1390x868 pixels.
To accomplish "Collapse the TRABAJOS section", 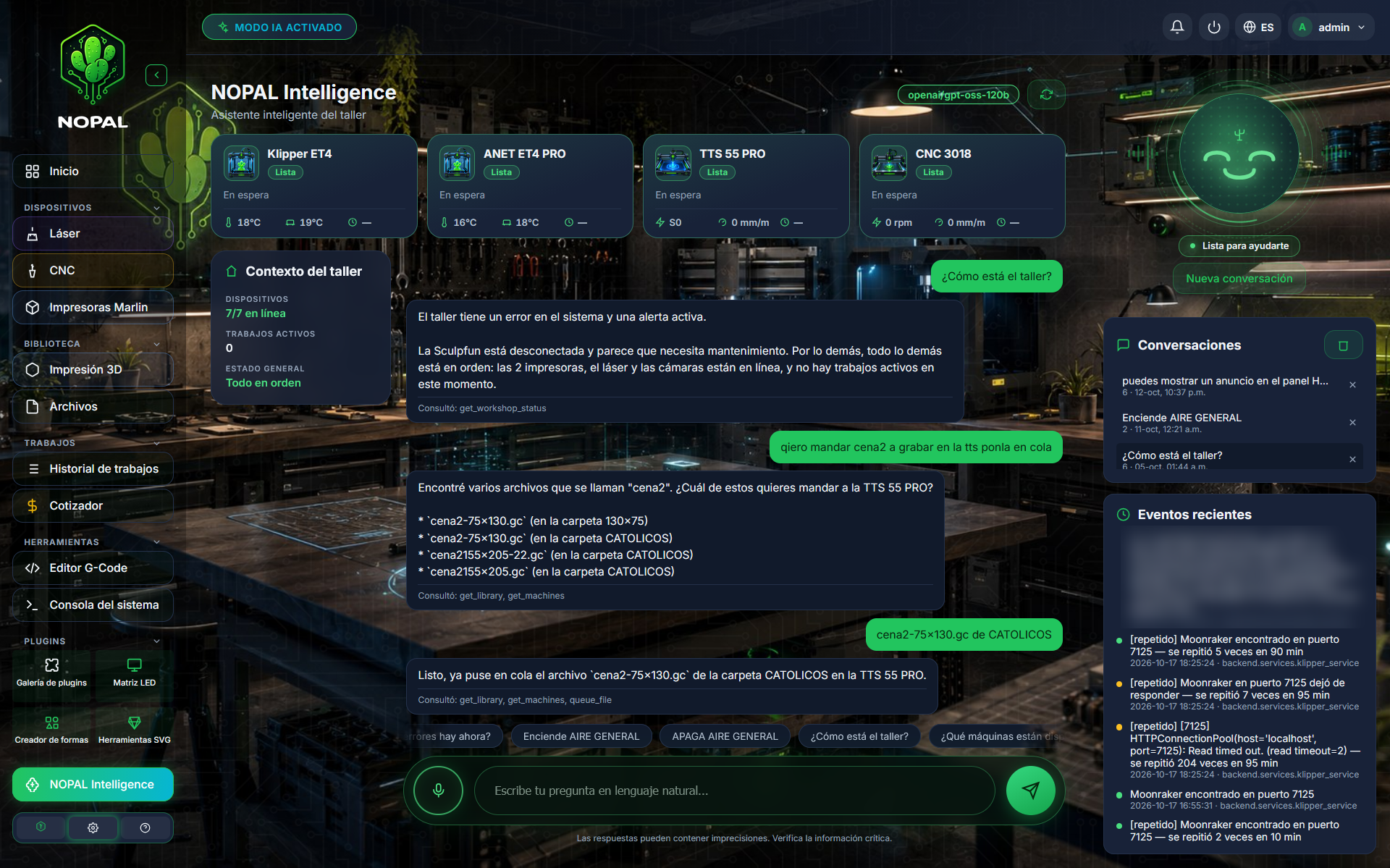I will click(x=156, y=443).
